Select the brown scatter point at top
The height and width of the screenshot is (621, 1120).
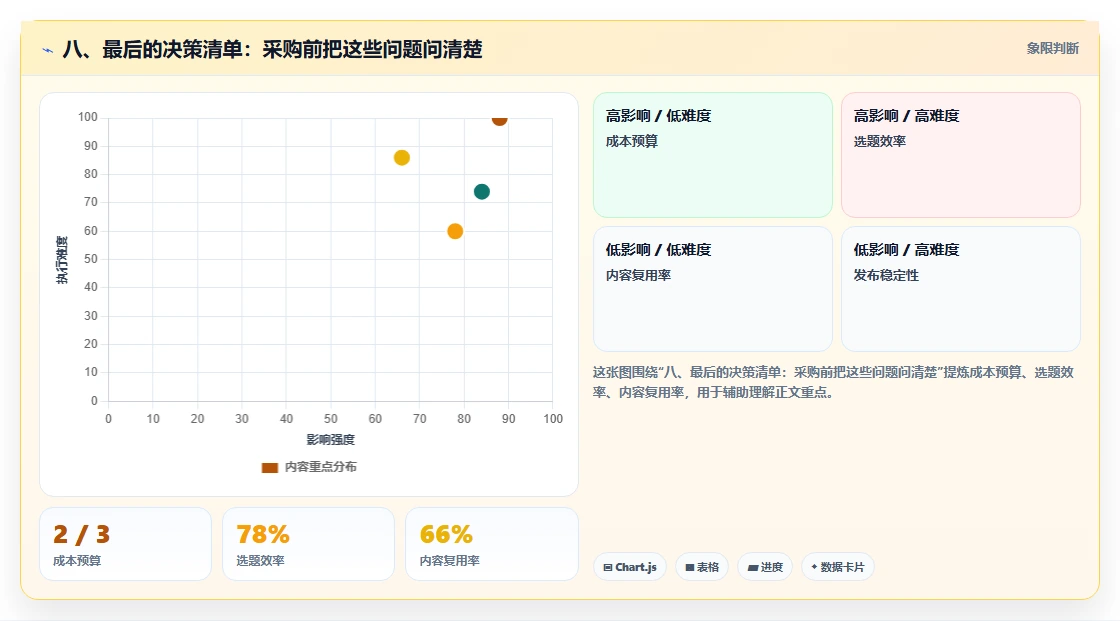point(499,119)
